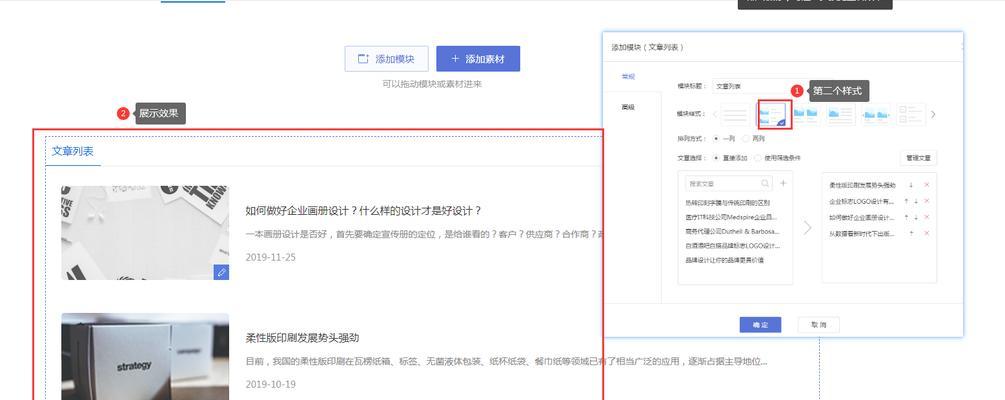Switch to the 高级 tab in dialog
1005x400 pixels.
tap(628, 107)
